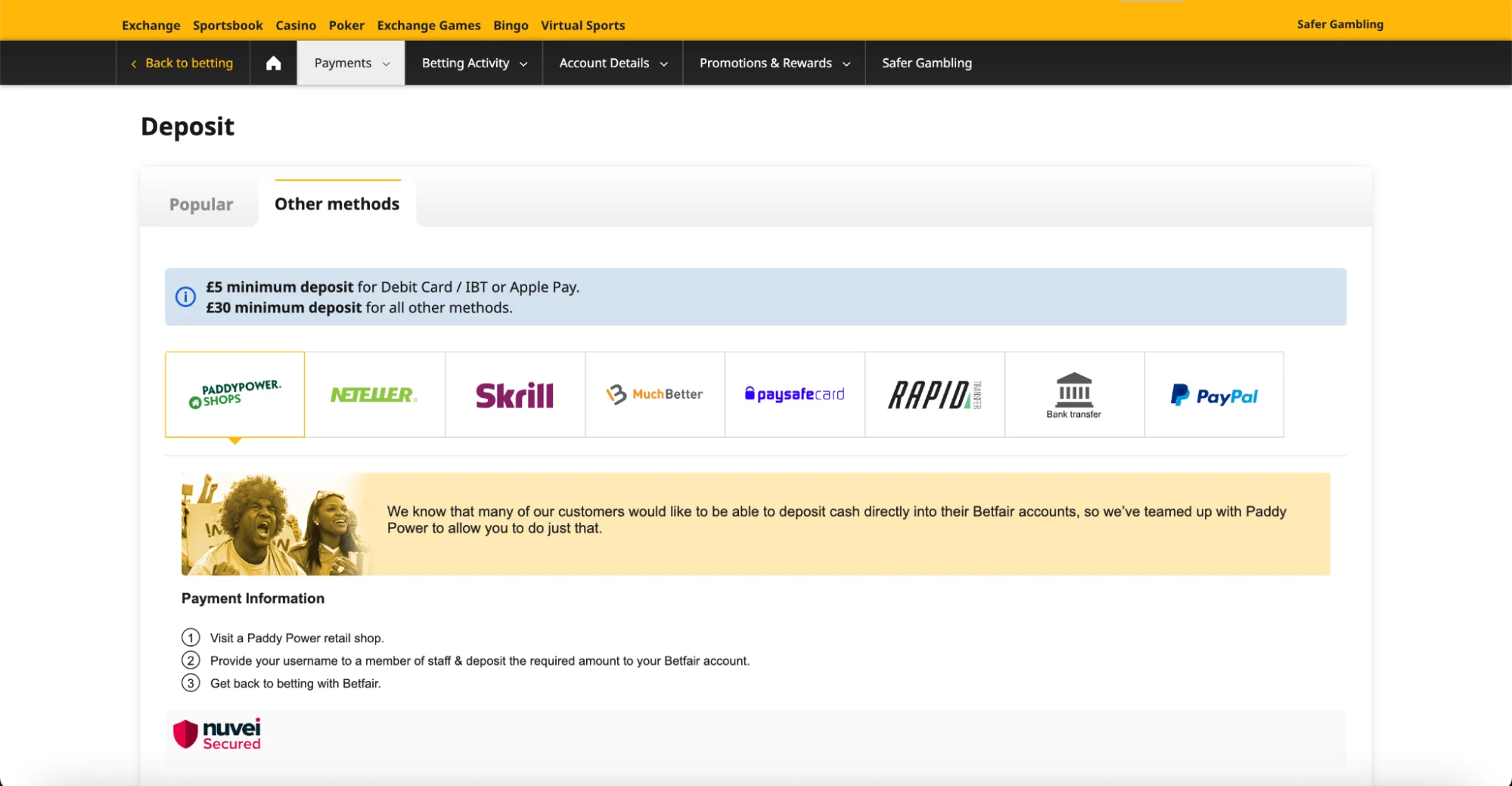Expand the Payments dropdown menu
The height and width of the screenshot is (786, 1512).
point(351,63)
